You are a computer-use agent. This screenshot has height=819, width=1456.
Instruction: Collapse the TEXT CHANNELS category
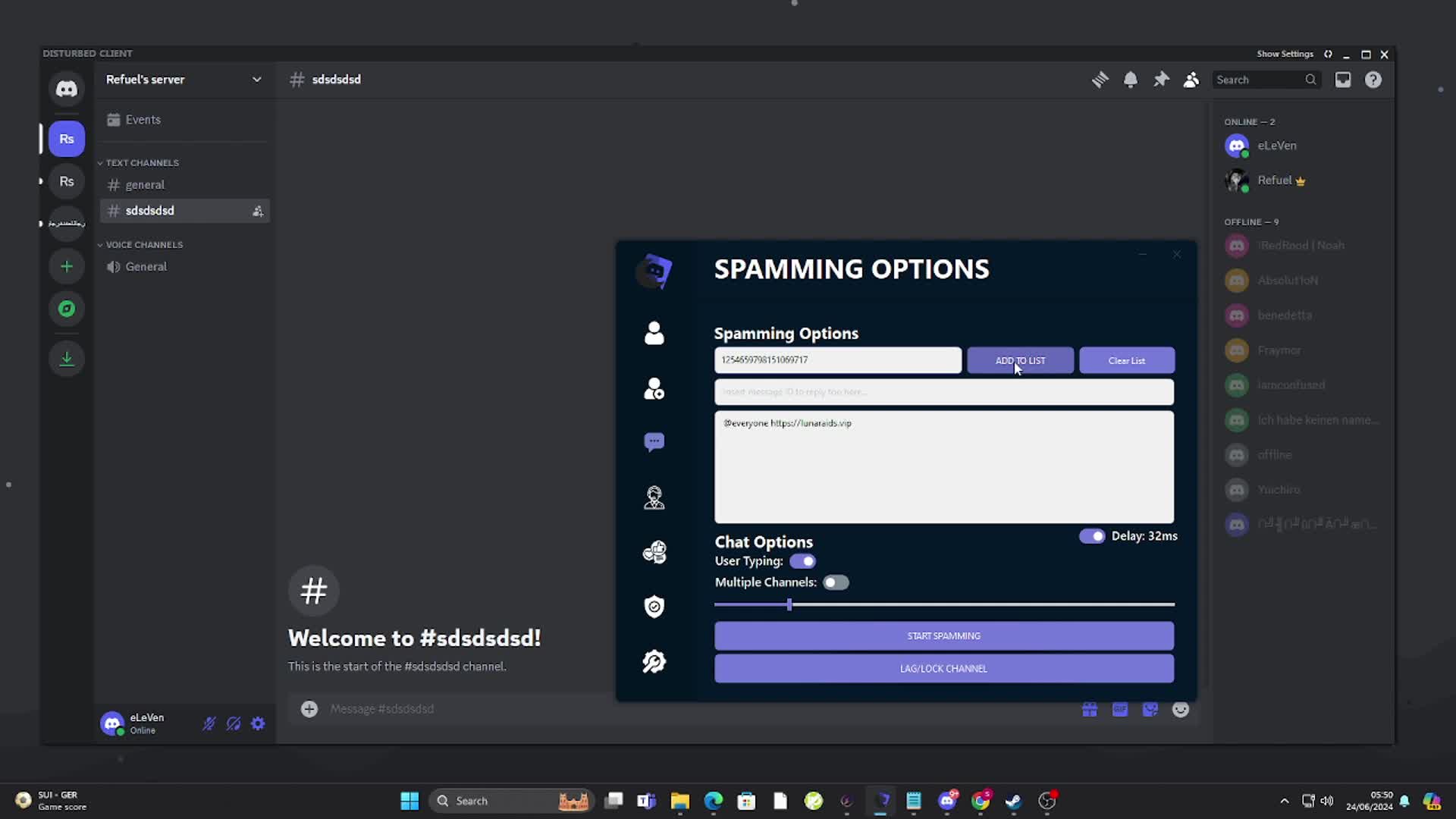[142, 162]
